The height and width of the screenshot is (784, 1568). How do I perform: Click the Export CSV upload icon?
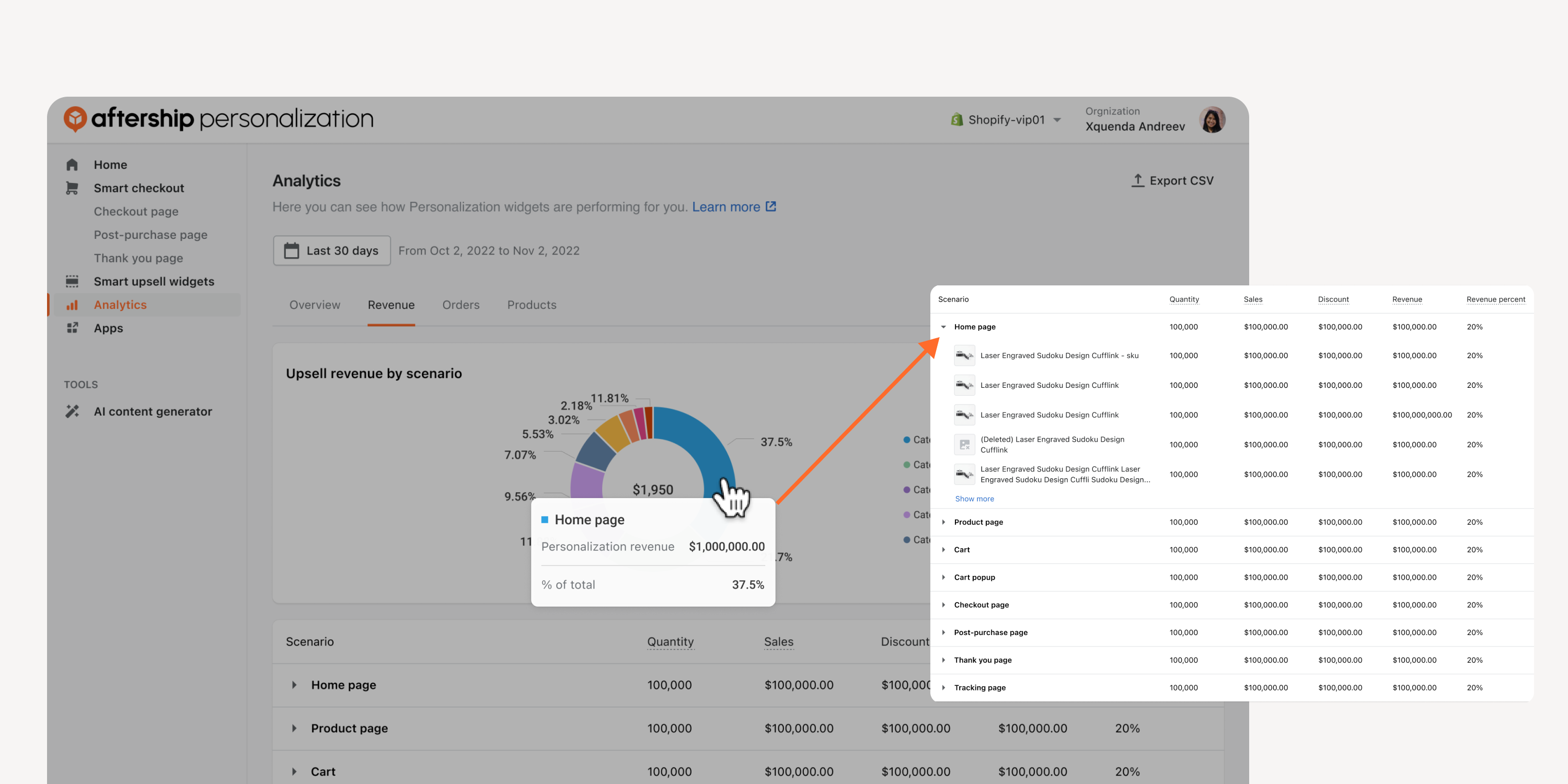click(1138, 180)
